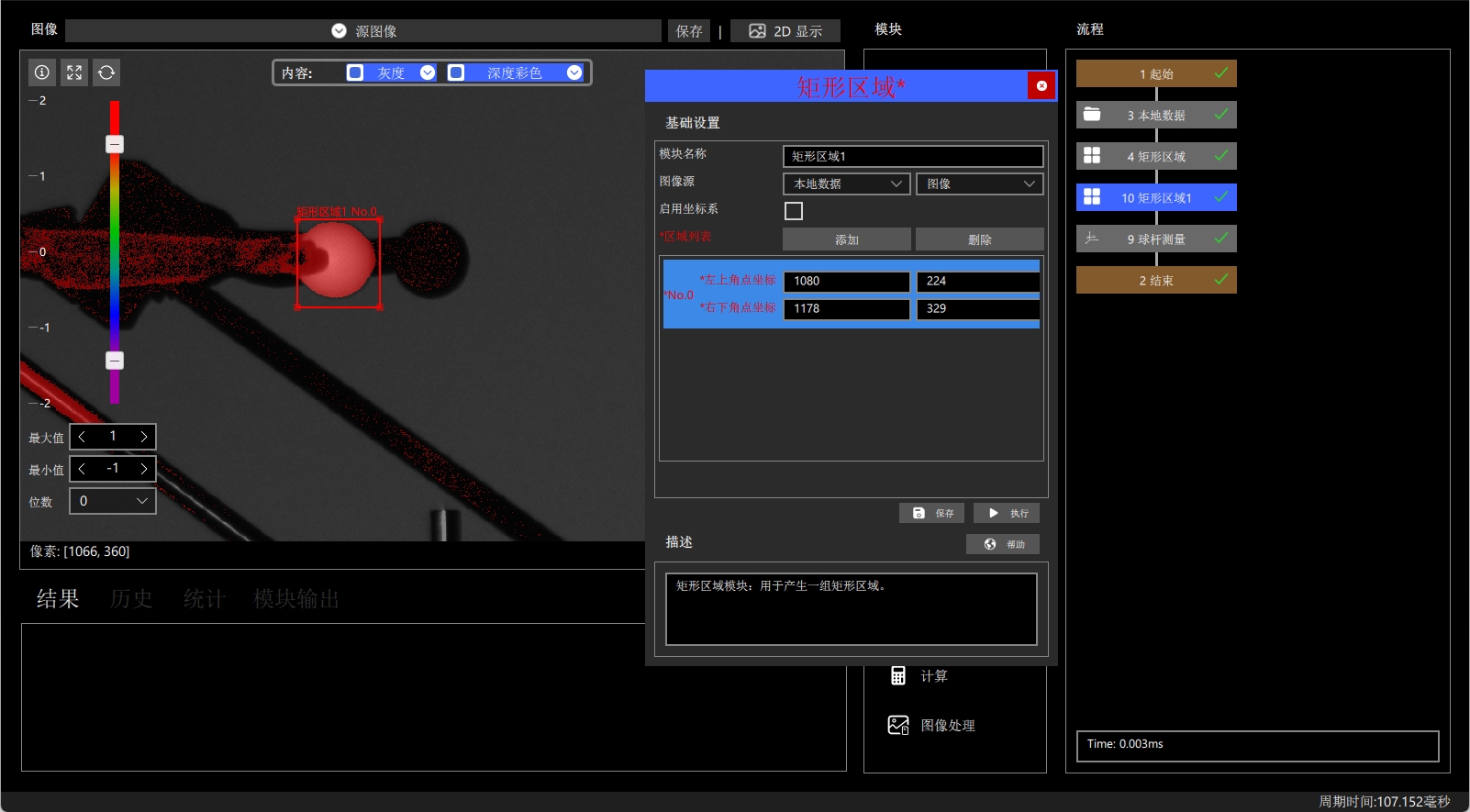Enable the 启用坐标系 checkbox
The width and height of the screenshot is (1470, 812).
point(794,211)
